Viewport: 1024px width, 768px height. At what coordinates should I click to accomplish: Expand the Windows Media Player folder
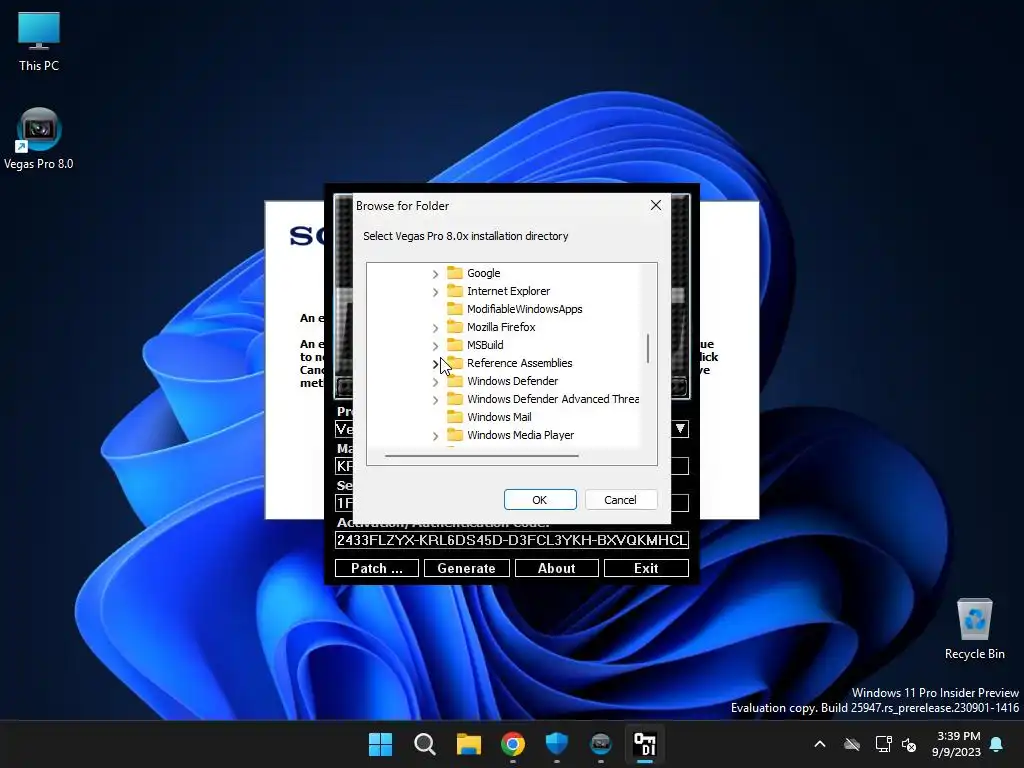click(436, 436)
